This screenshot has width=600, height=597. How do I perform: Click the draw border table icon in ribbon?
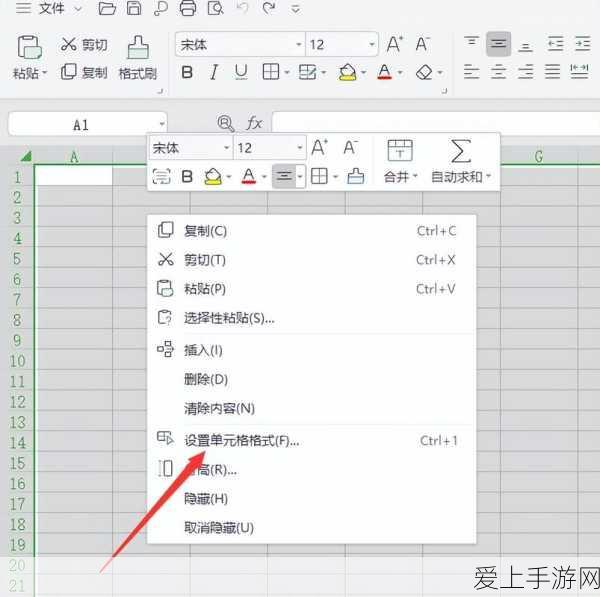click(307, 72)
